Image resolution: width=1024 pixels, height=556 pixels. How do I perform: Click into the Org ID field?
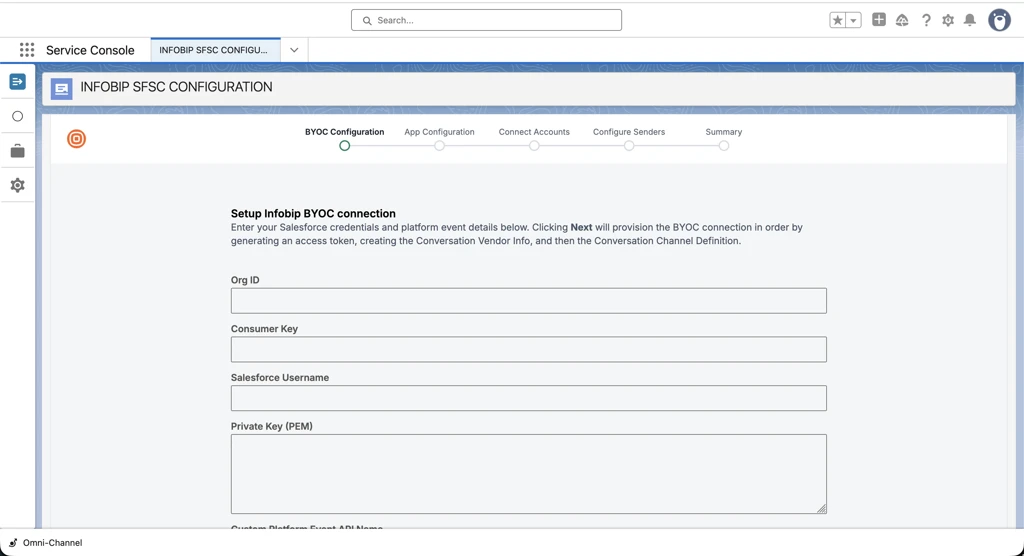pos(528,301)
